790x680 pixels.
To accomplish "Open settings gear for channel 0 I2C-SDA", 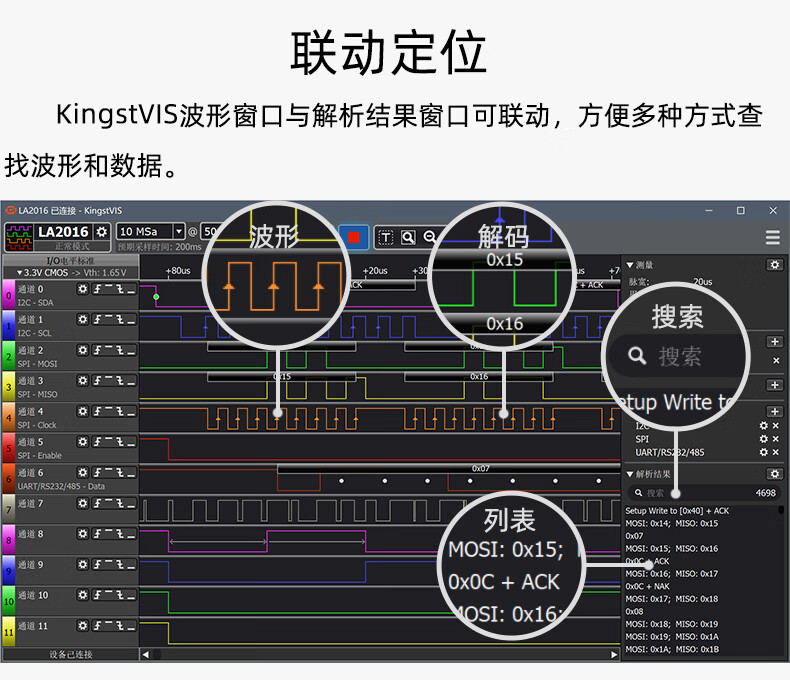I will click(83, 290).
